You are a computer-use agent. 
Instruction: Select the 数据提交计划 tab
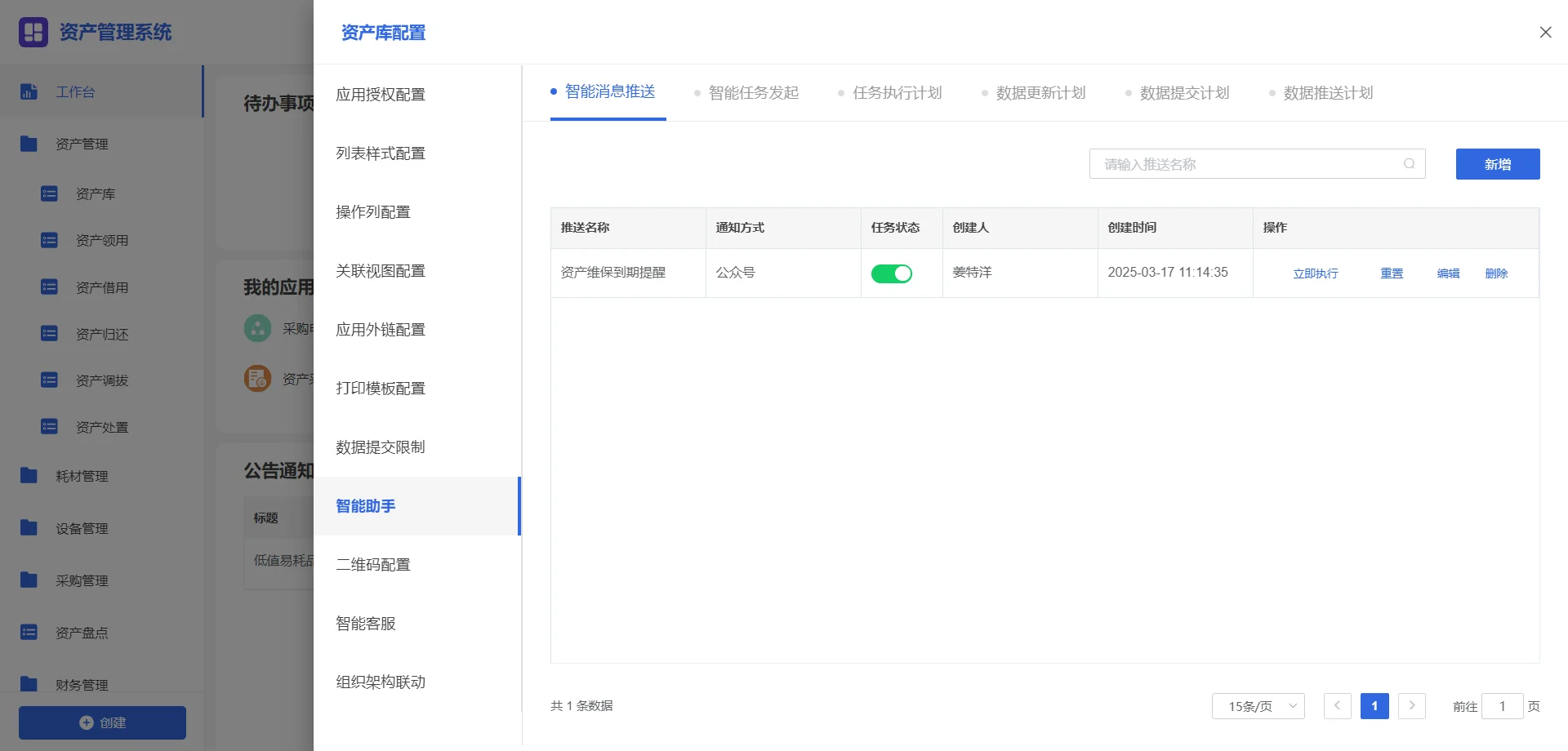click(x=1178, y=93)
